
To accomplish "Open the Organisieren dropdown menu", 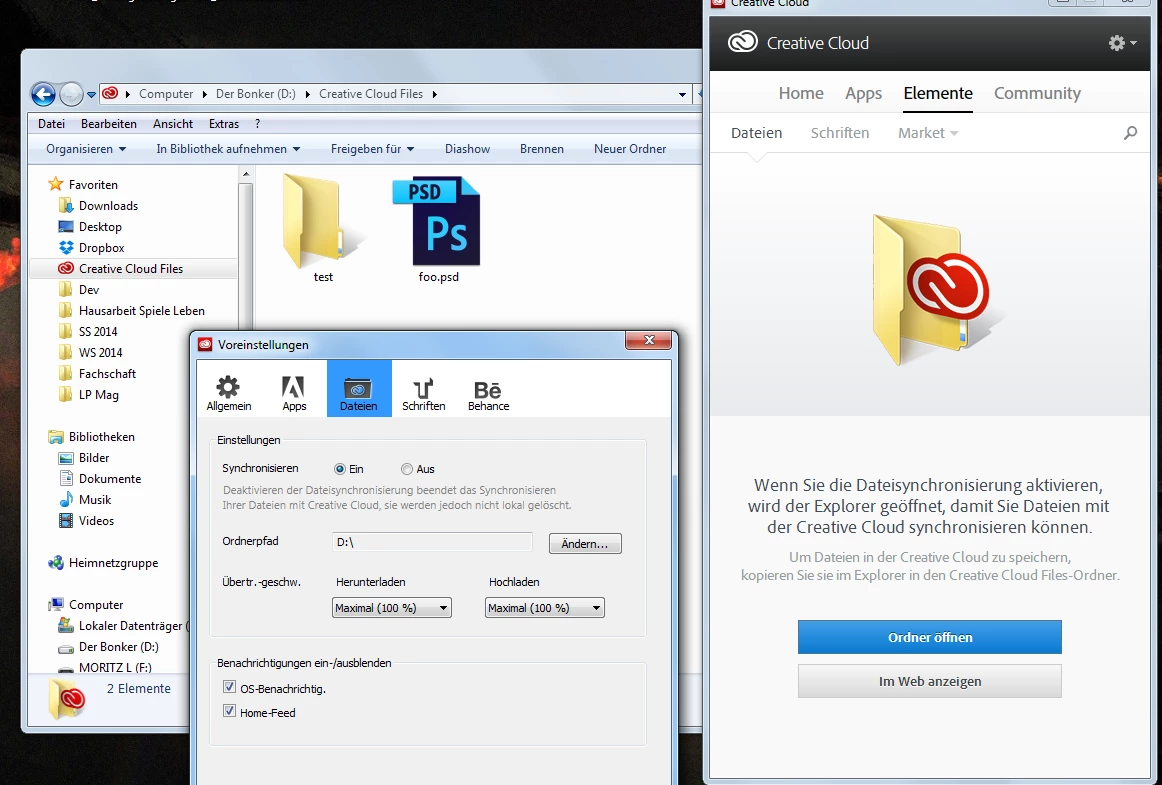I will 86,149.
